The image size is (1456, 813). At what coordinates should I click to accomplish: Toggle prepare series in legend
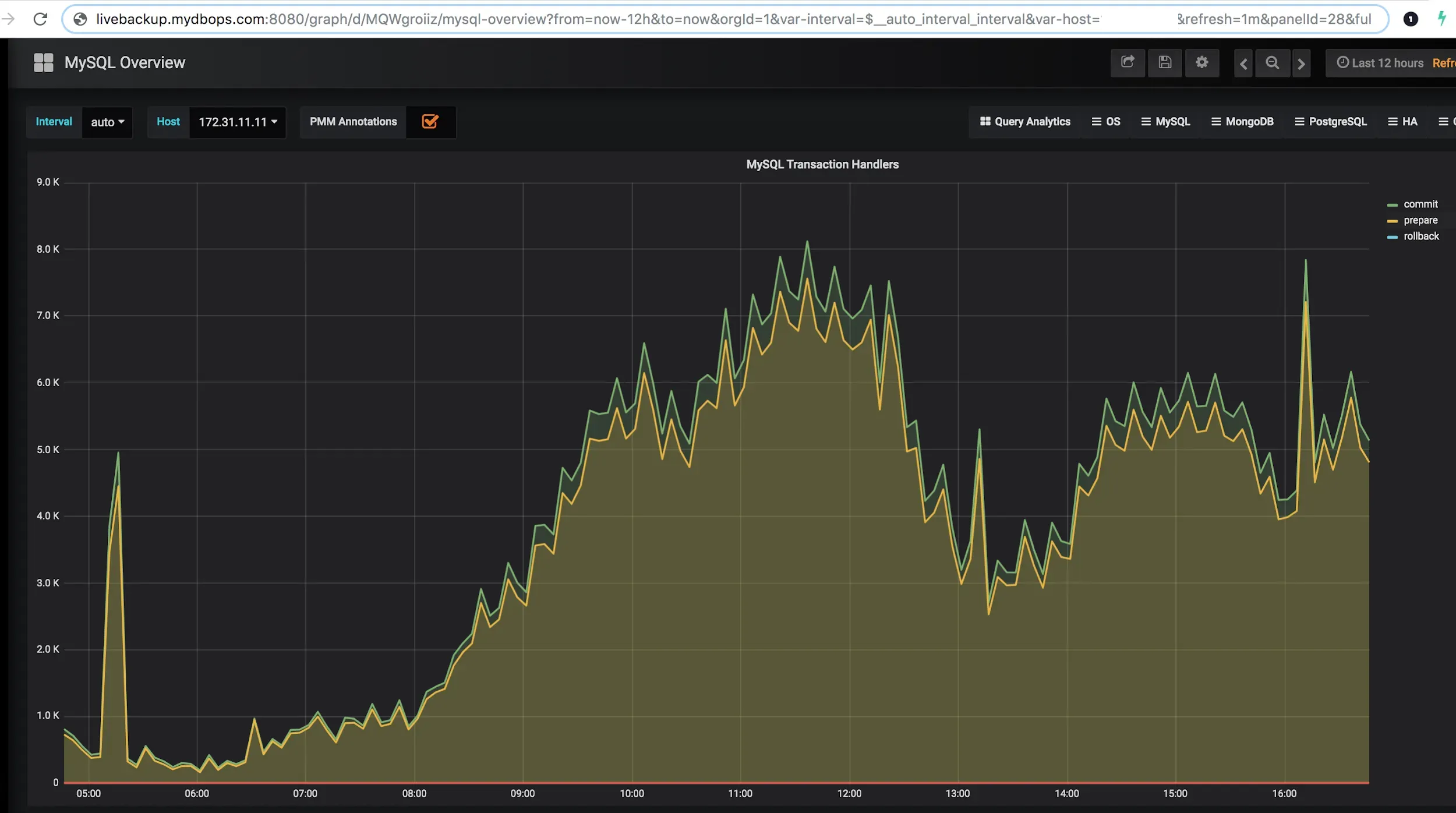1420,220
